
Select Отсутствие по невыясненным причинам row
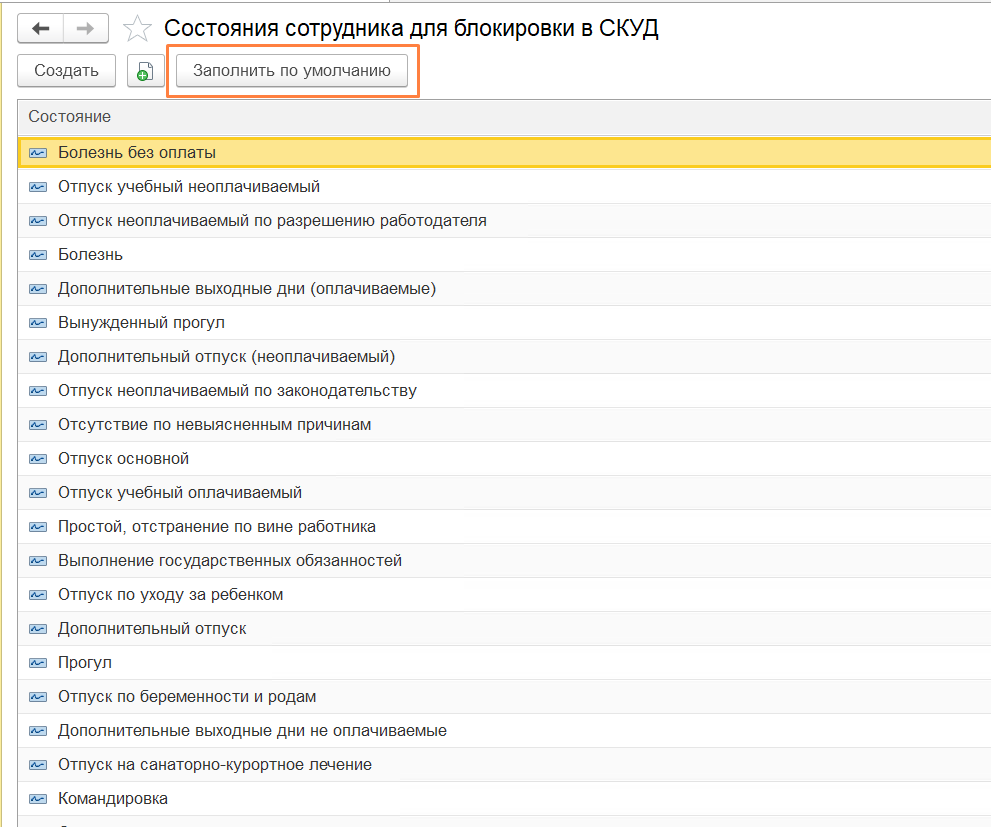tap(214, 425)
